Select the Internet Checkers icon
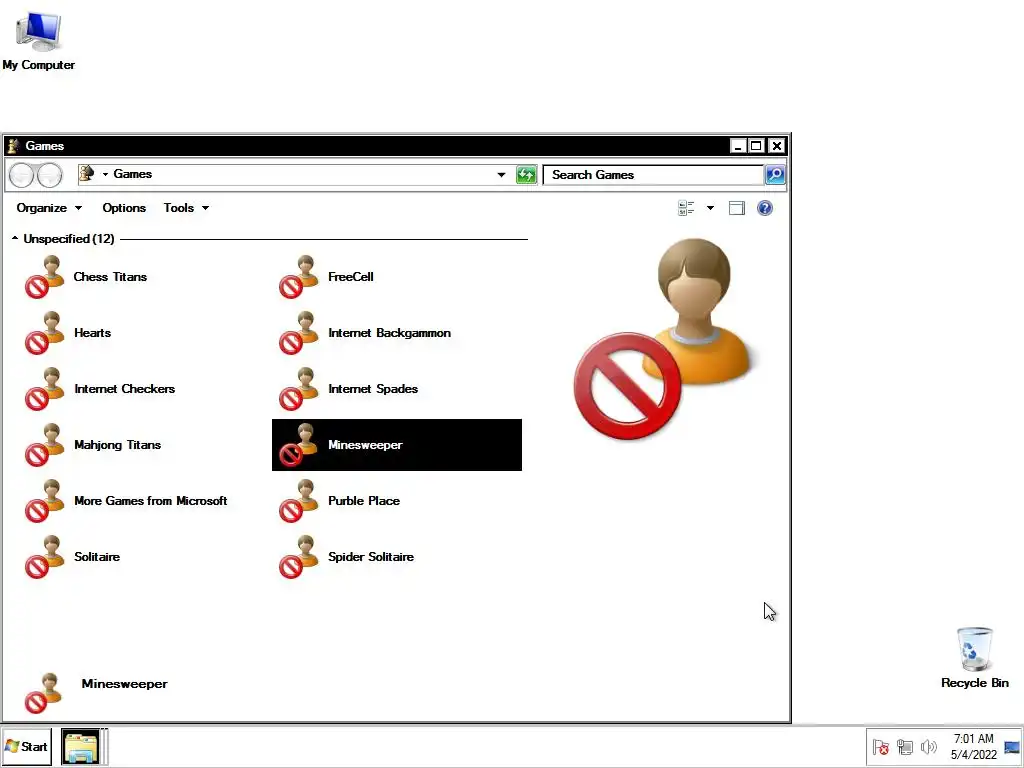This screenshot has height=768, width=1024. tap(45, 389)
